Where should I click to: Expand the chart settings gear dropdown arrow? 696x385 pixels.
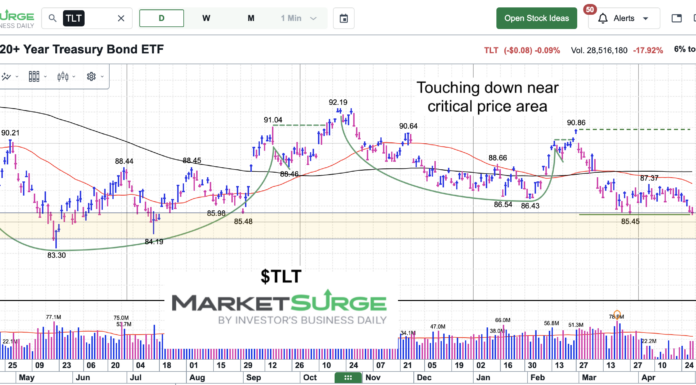coord(103,77)
